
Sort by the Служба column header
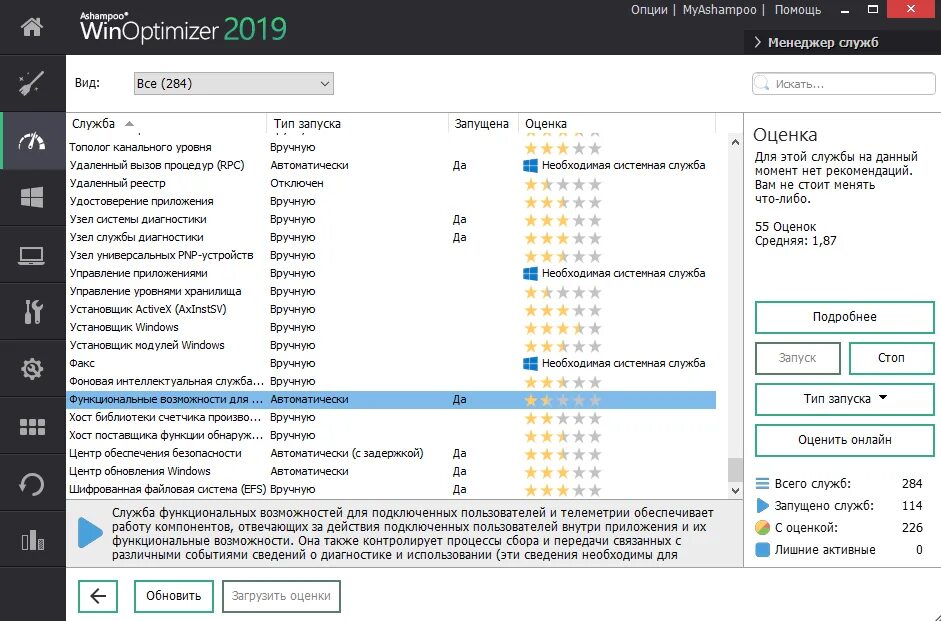(166, 124)
